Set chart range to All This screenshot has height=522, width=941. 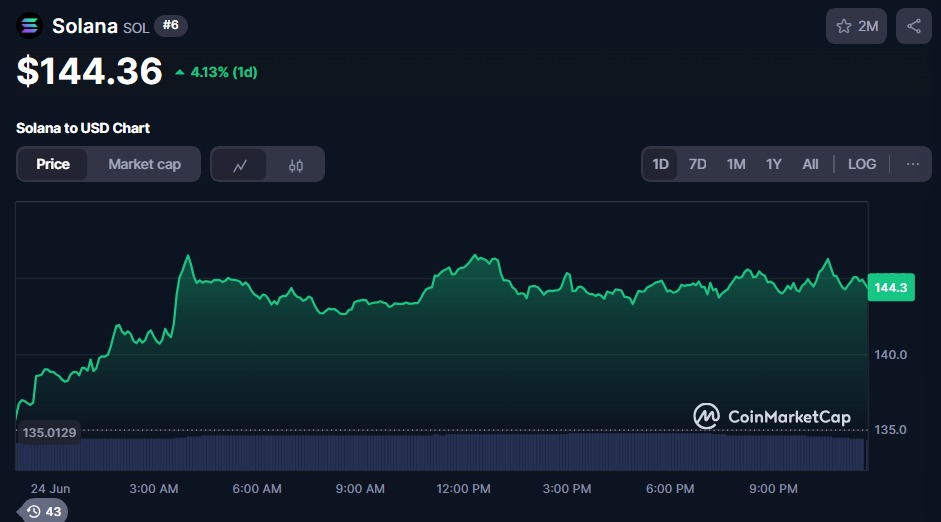click(810, 164)
